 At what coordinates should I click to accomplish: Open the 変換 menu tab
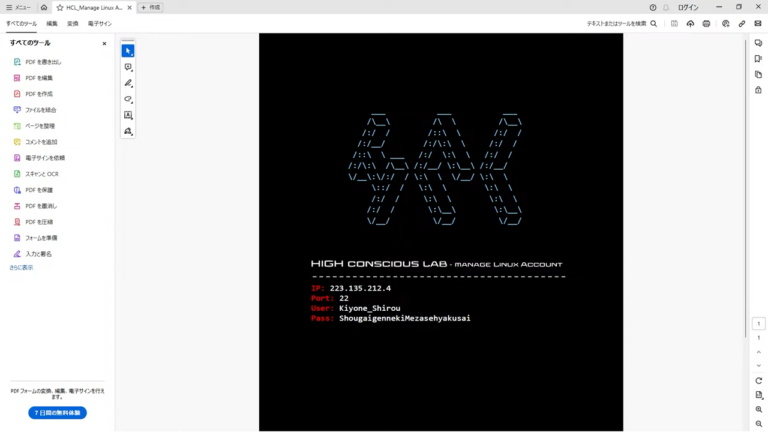(x=72, y=23)
